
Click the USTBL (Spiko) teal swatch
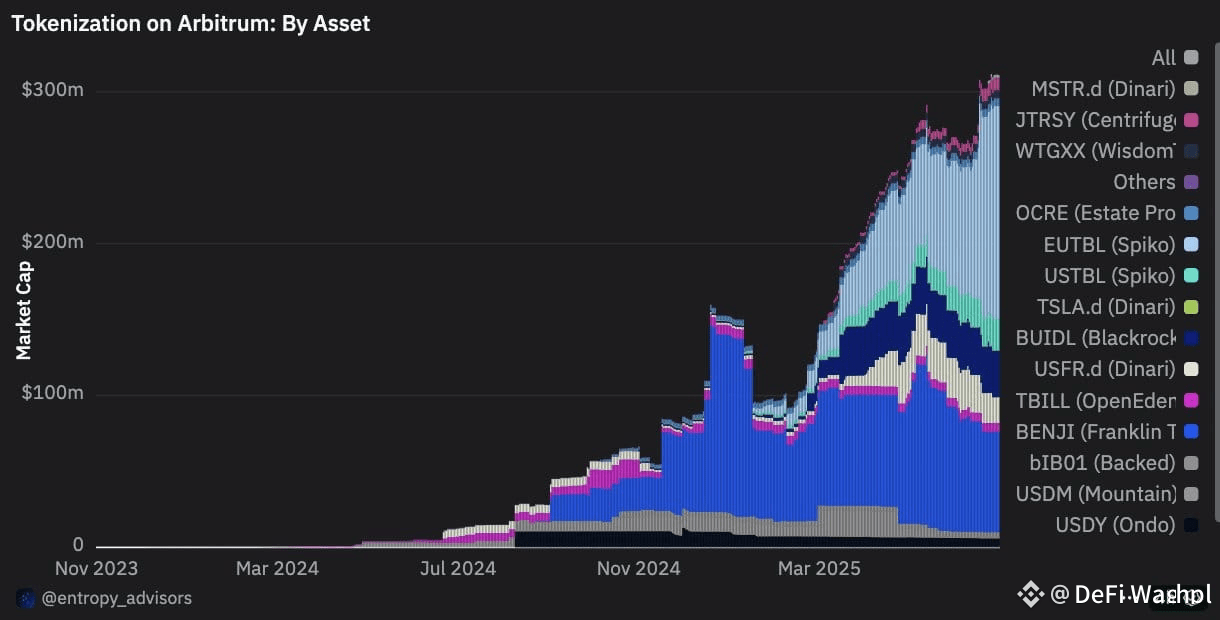(x=1191, y=275)
